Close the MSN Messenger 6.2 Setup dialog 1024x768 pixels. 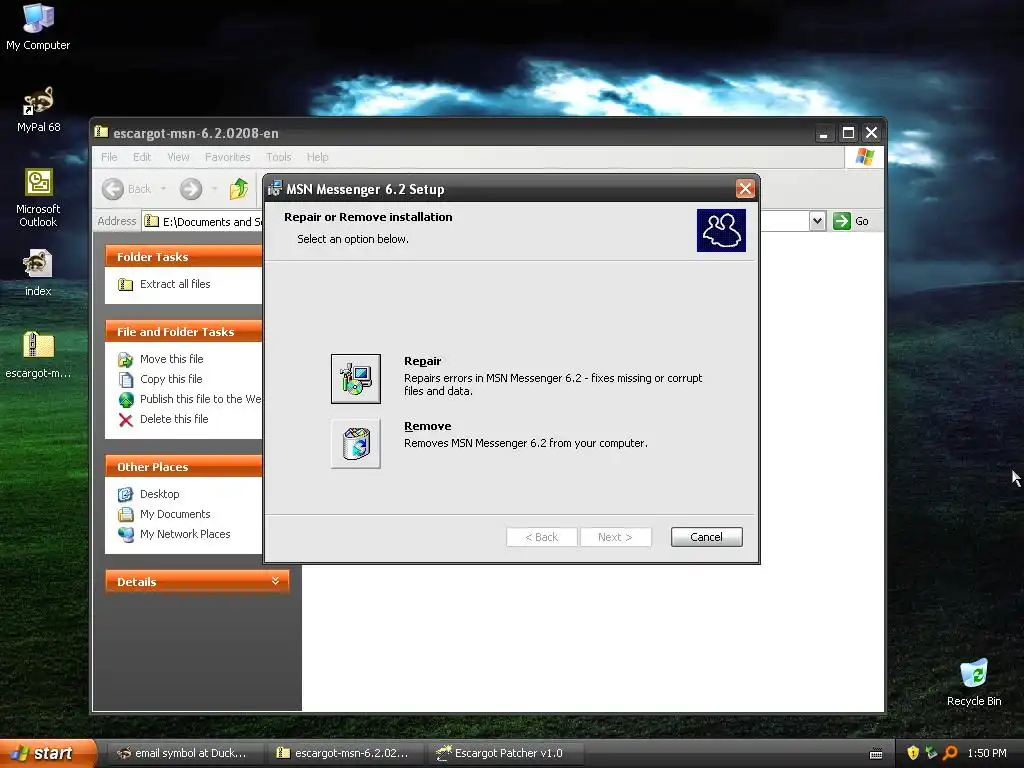click(744, 189)
